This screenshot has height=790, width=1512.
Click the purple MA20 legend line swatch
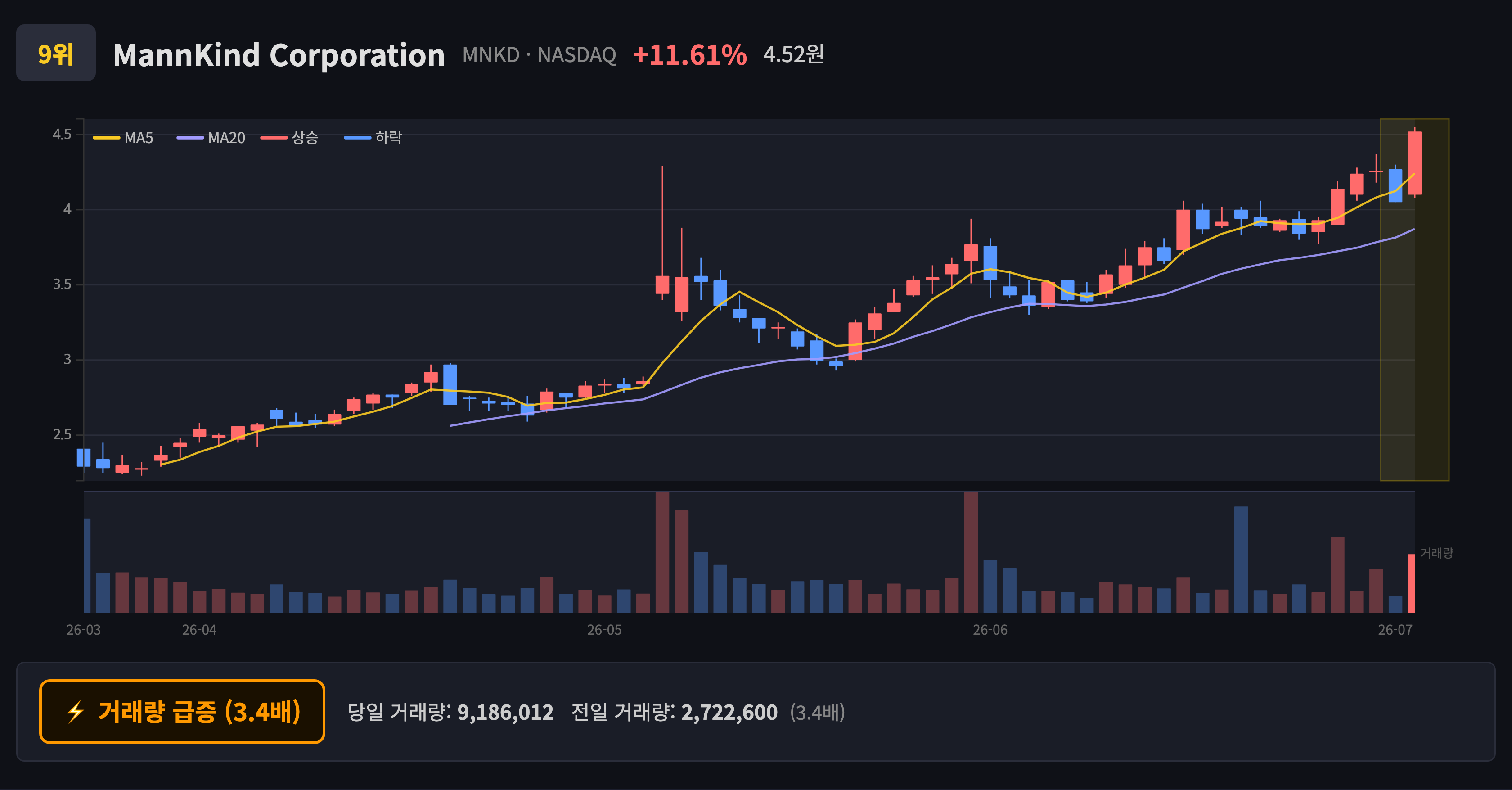point(190,138)
